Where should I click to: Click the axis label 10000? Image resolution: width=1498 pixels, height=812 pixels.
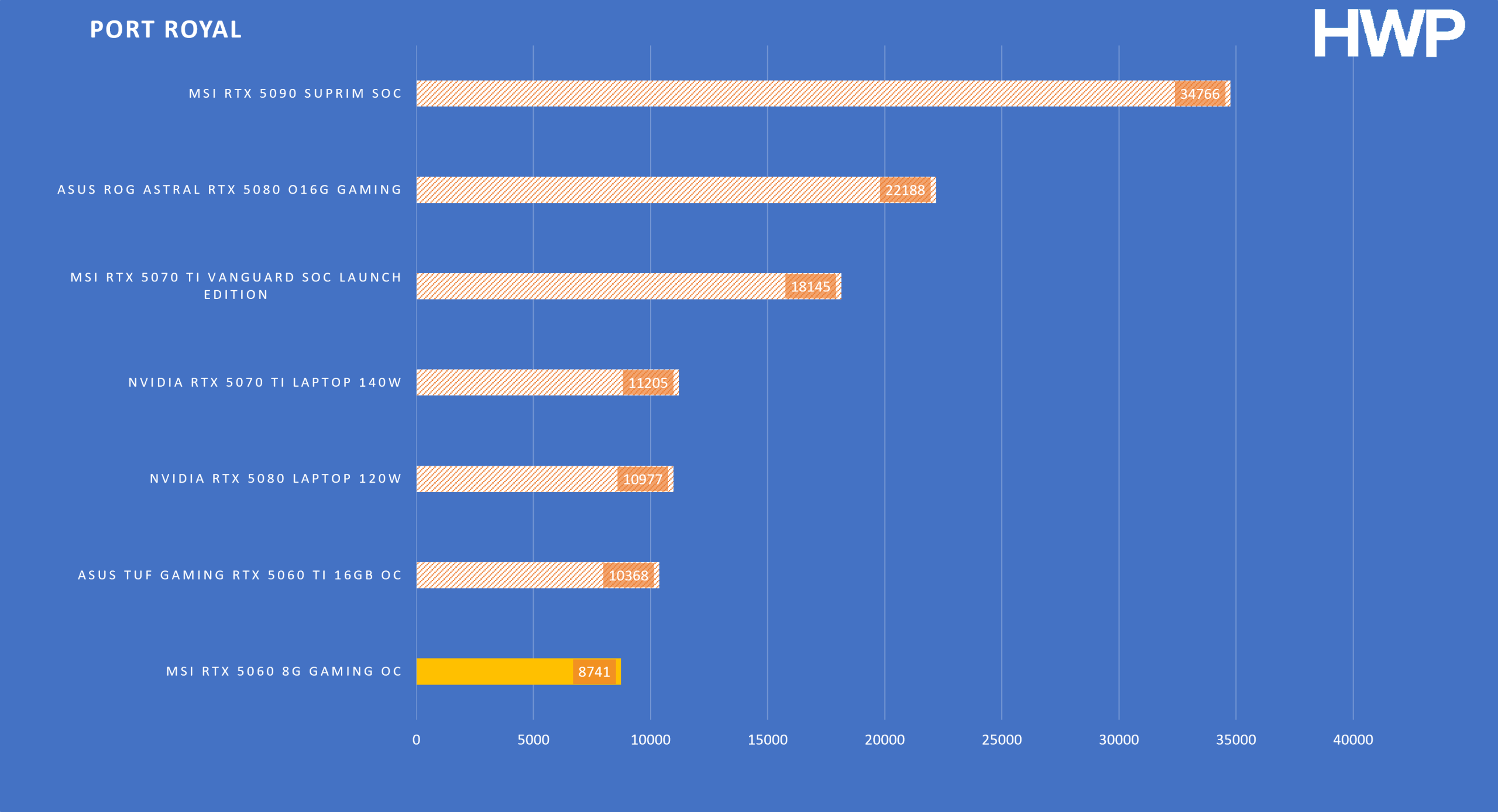(x=650, y=740)
